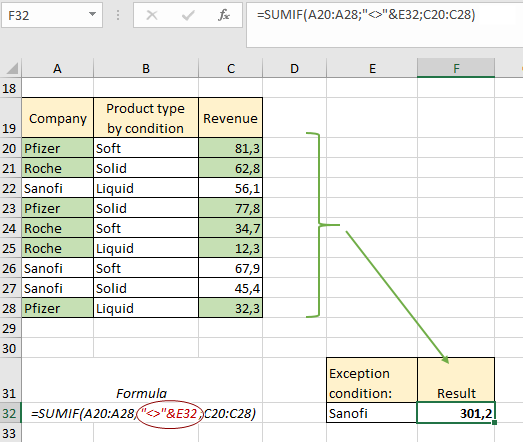The image size is (523, 442).
Task: Click the formula bar expand dots handle
Action: (x=118, y=15)
